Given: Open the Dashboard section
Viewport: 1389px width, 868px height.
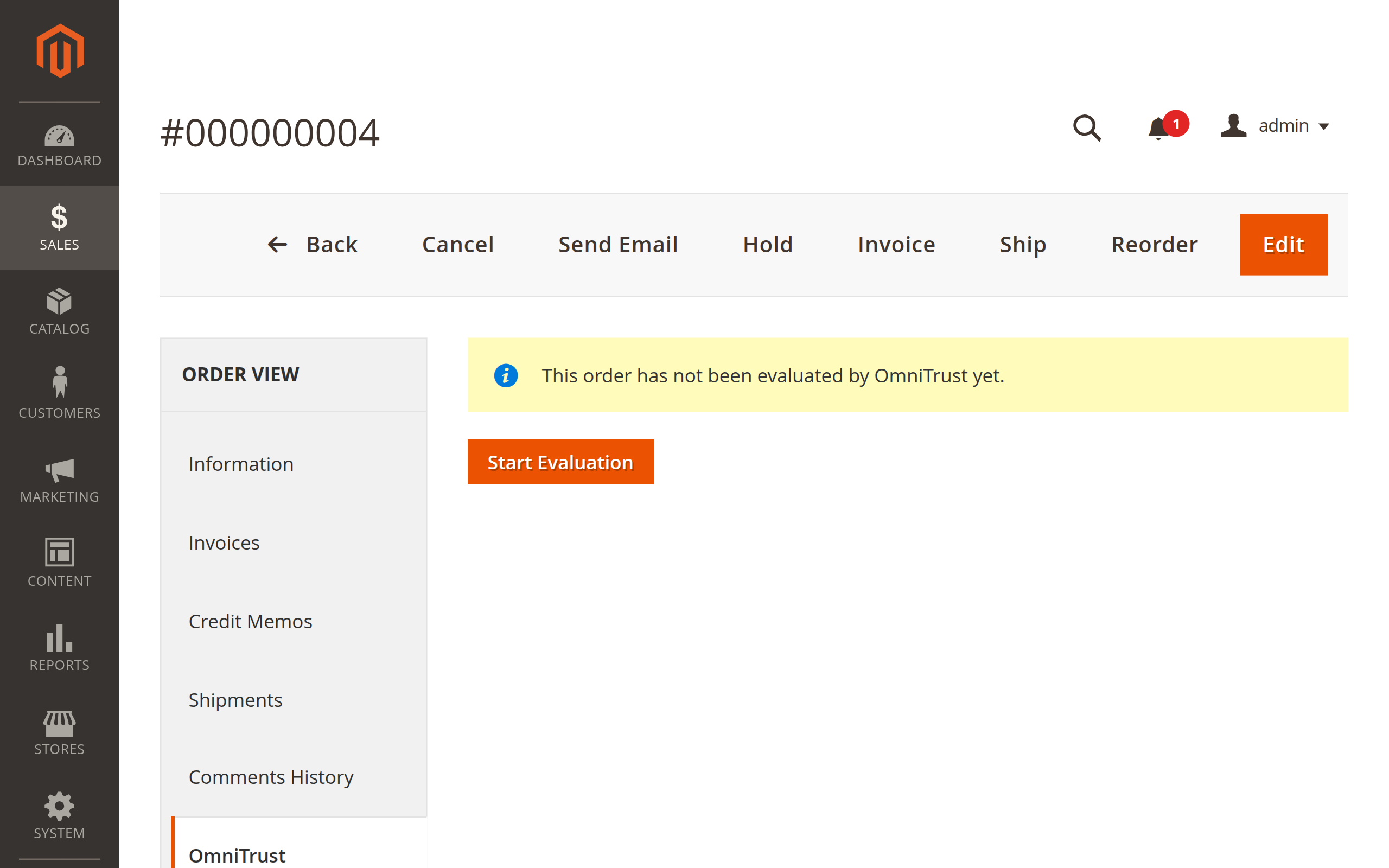Looking at the screenshot, I should click(60, 145).
